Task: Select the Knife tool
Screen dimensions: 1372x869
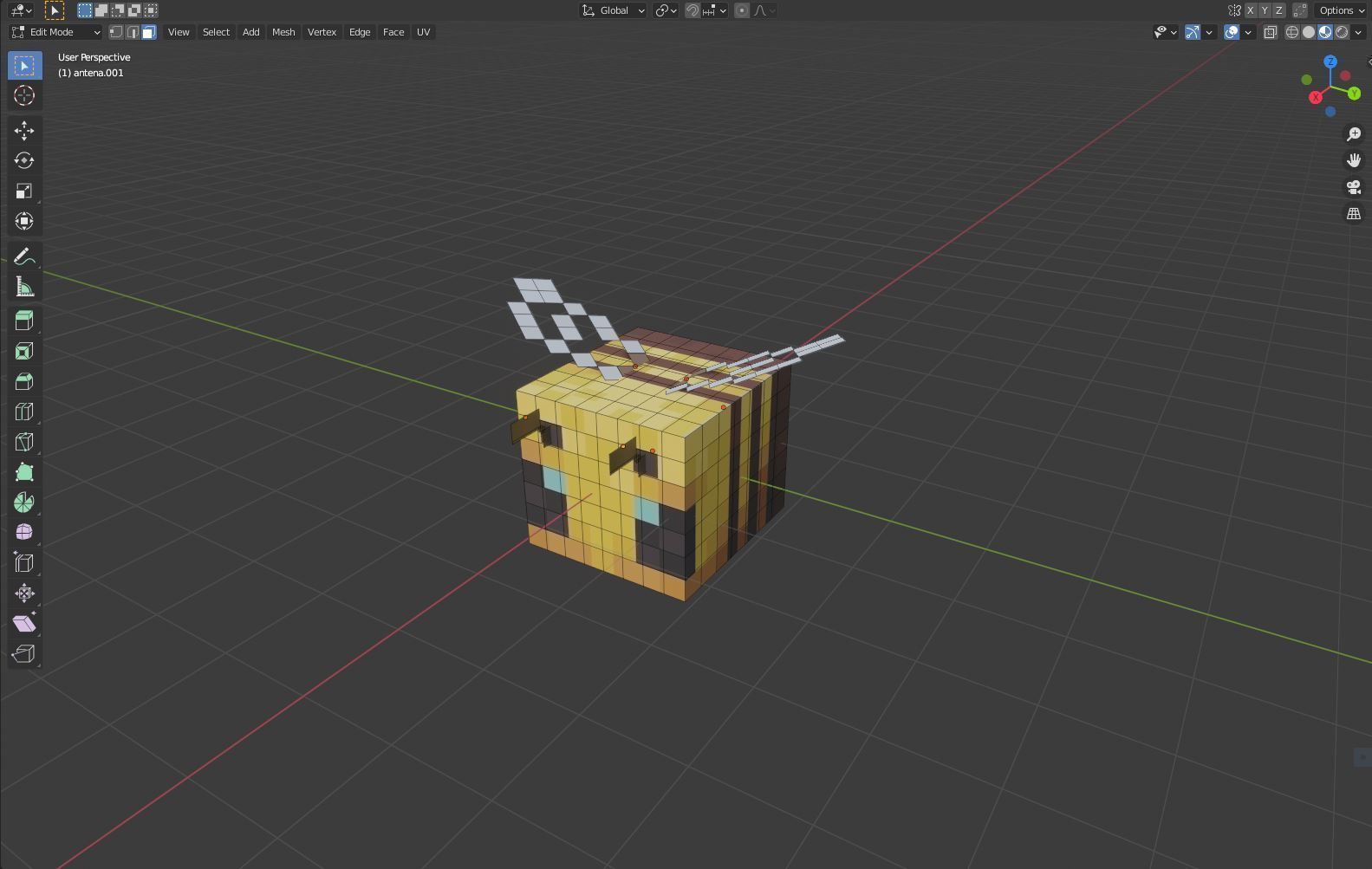Action: (24, 442)
